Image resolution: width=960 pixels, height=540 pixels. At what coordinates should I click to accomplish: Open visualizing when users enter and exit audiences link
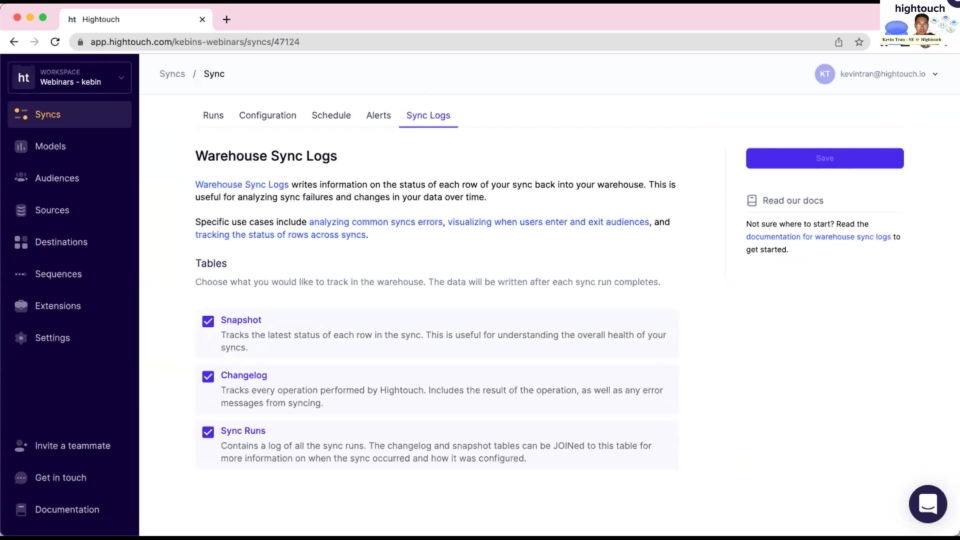[x=548, y=222]
